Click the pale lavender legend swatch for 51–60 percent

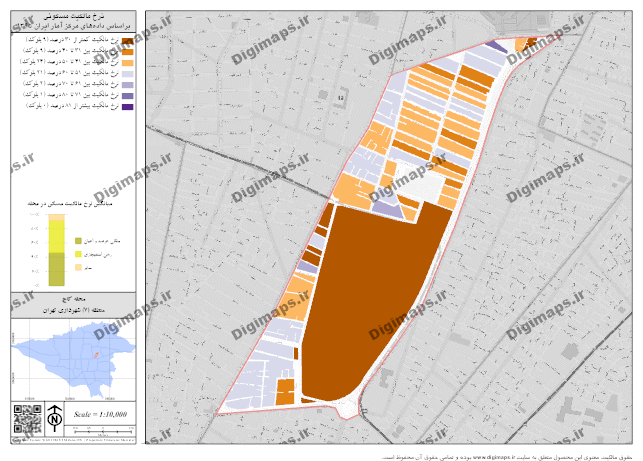pos(128,74)
